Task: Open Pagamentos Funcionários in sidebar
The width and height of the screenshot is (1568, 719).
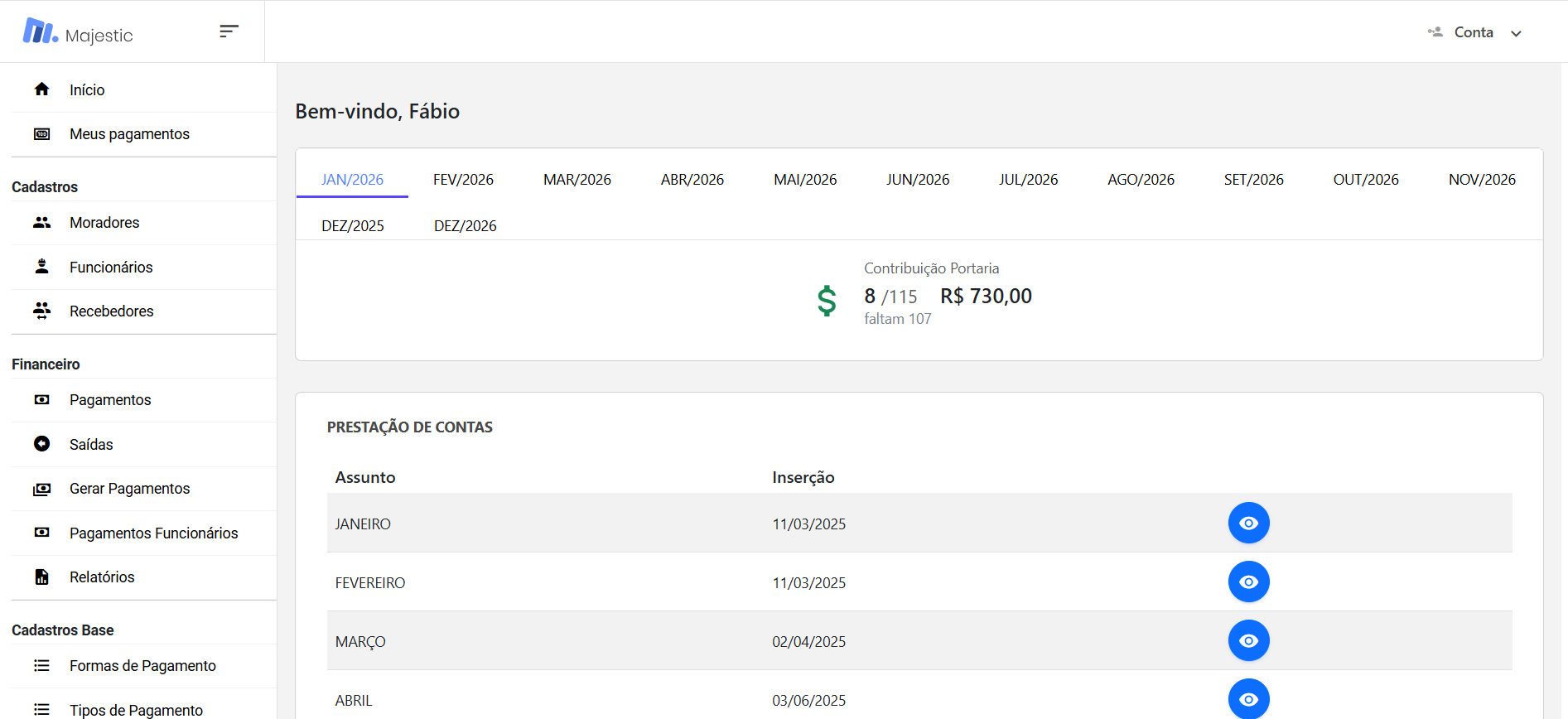Action: [x=153, y=533]
